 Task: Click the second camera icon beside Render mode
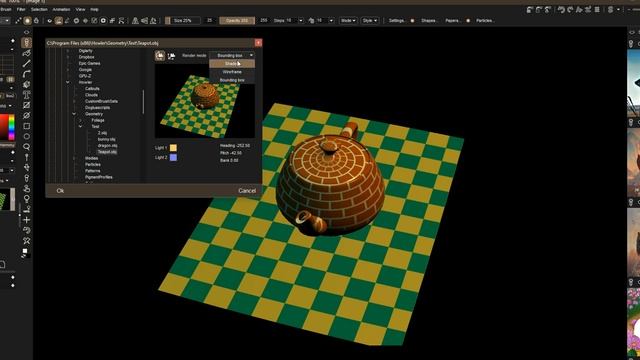tap(171, 56)
